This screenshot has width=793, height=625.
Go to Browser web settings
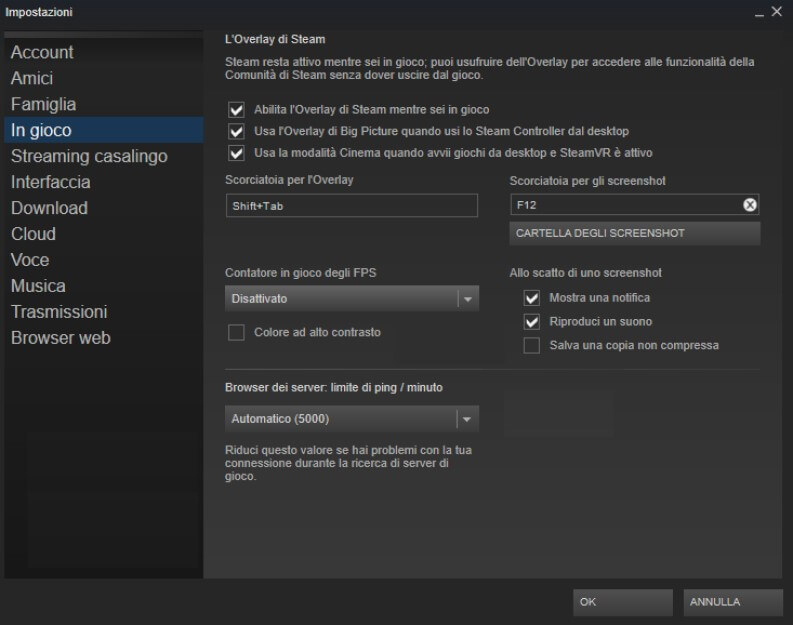coord(104,338)
